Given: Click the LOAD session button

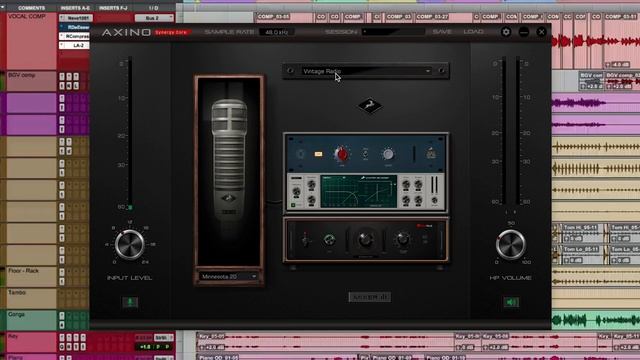Looking at the screenshot, I should (x=473, y=32).
